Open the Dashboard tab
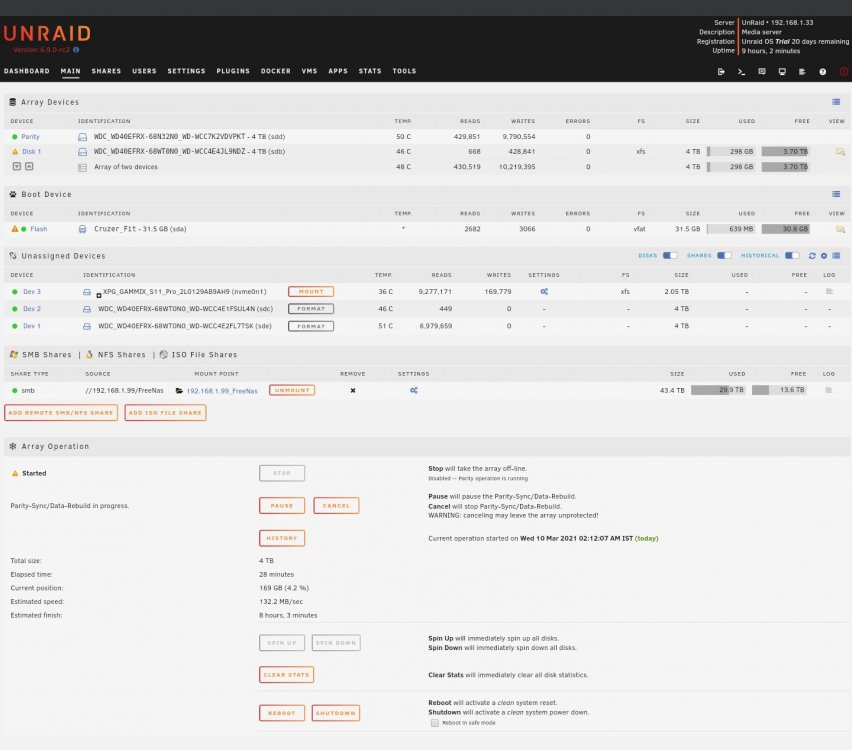The width and height of the screenshot is (852, 750). pyautogui.click(x=27, y=71)
